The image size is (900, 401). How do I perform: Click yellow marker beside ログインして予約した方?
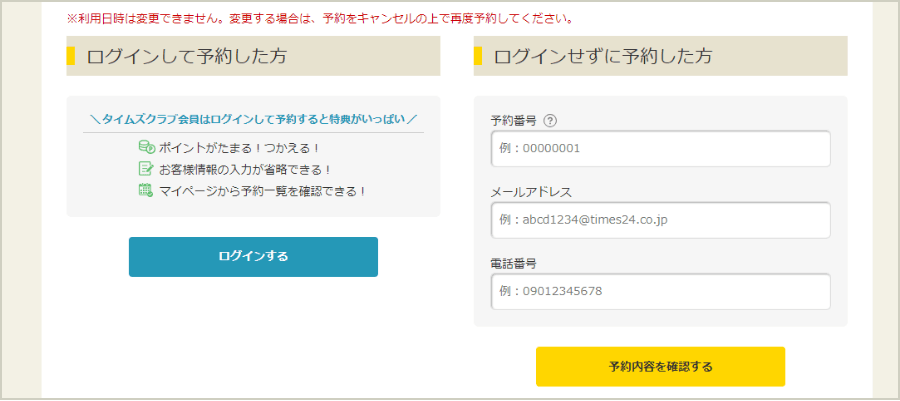pos(71,56)
